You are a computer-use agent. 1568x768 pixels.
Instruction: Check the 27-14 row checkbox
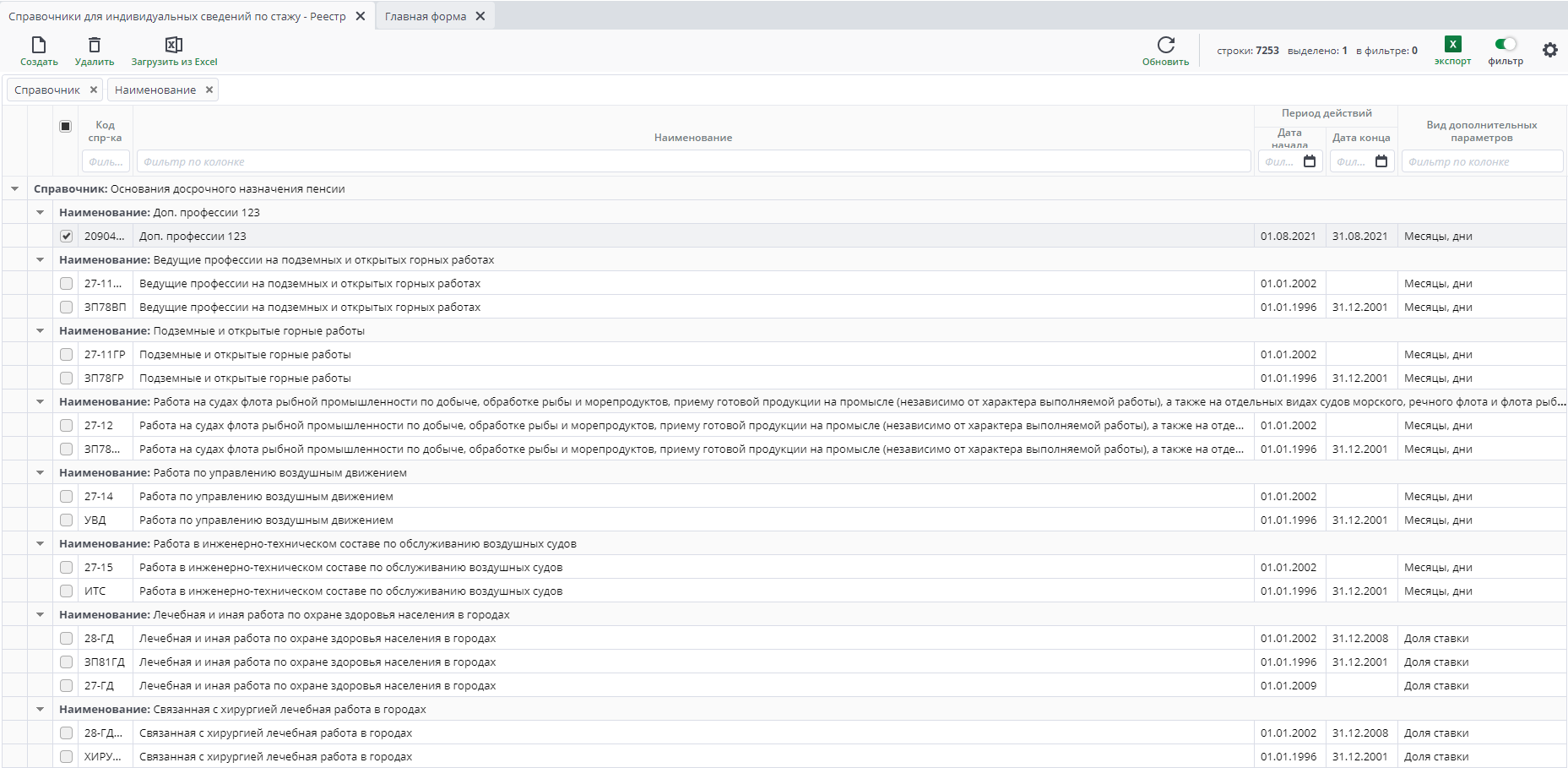tap(66, 497)
